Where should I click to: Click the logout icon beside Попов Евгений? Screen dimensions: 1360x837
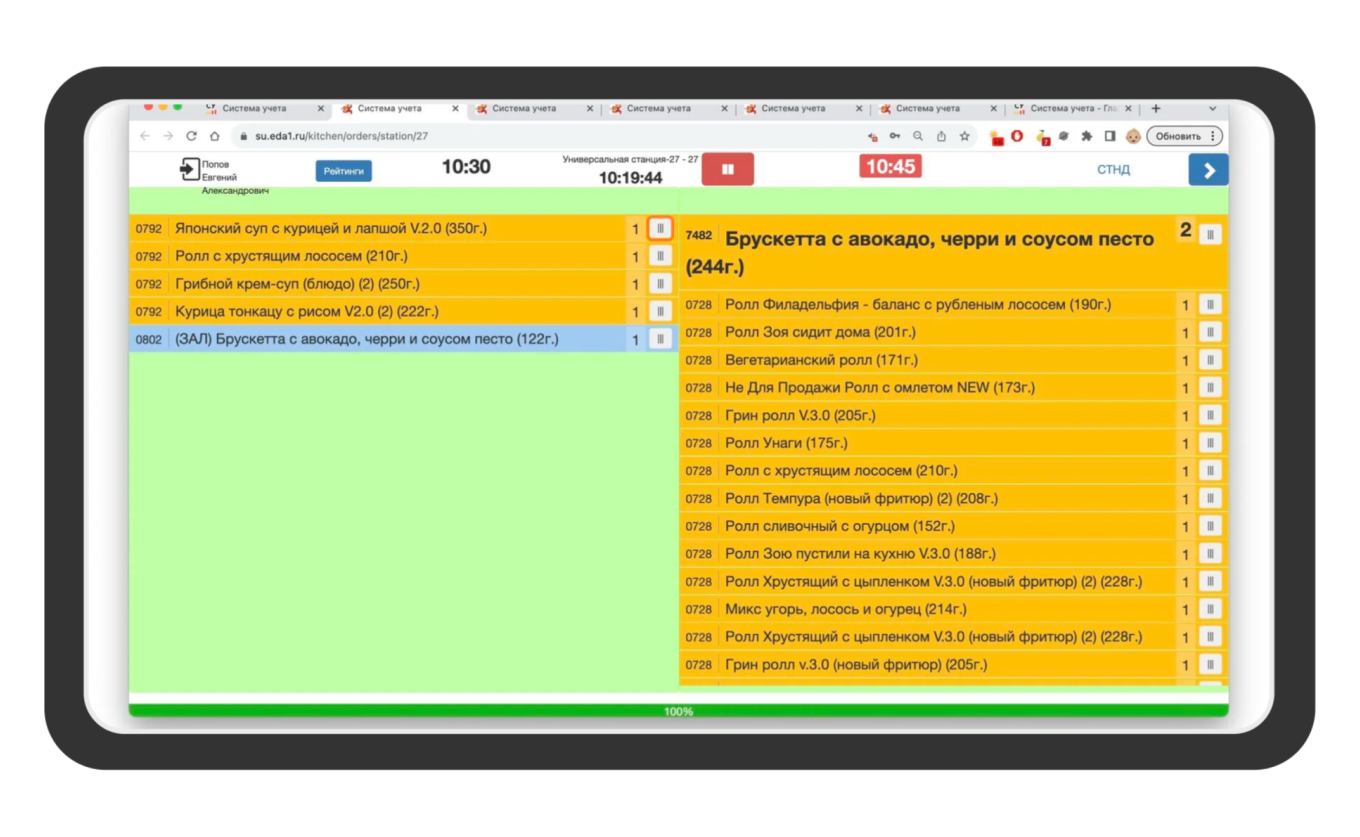pos(189,170)
